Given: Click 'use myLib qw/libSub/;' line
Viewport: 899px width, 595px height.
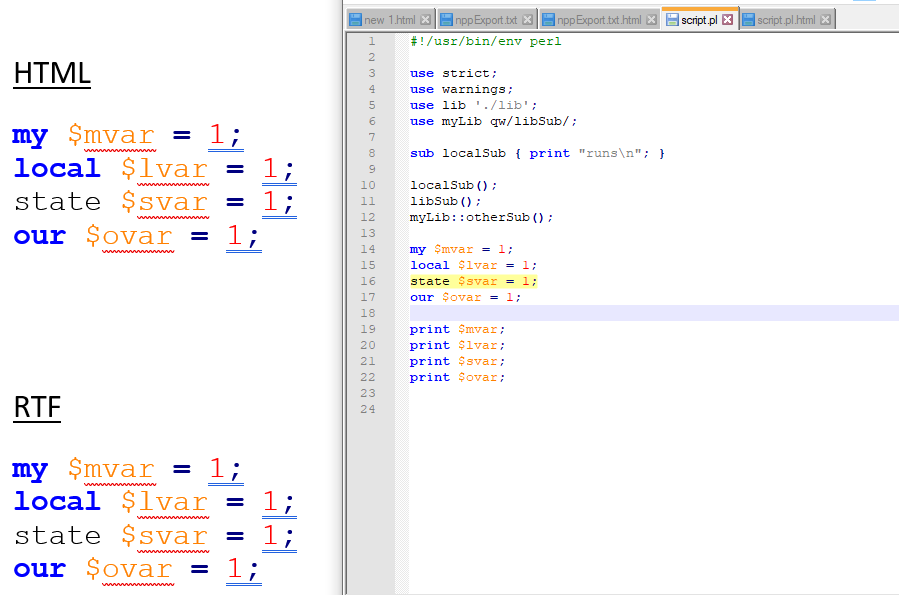Looking at the screenshot, I should point(494,122).
